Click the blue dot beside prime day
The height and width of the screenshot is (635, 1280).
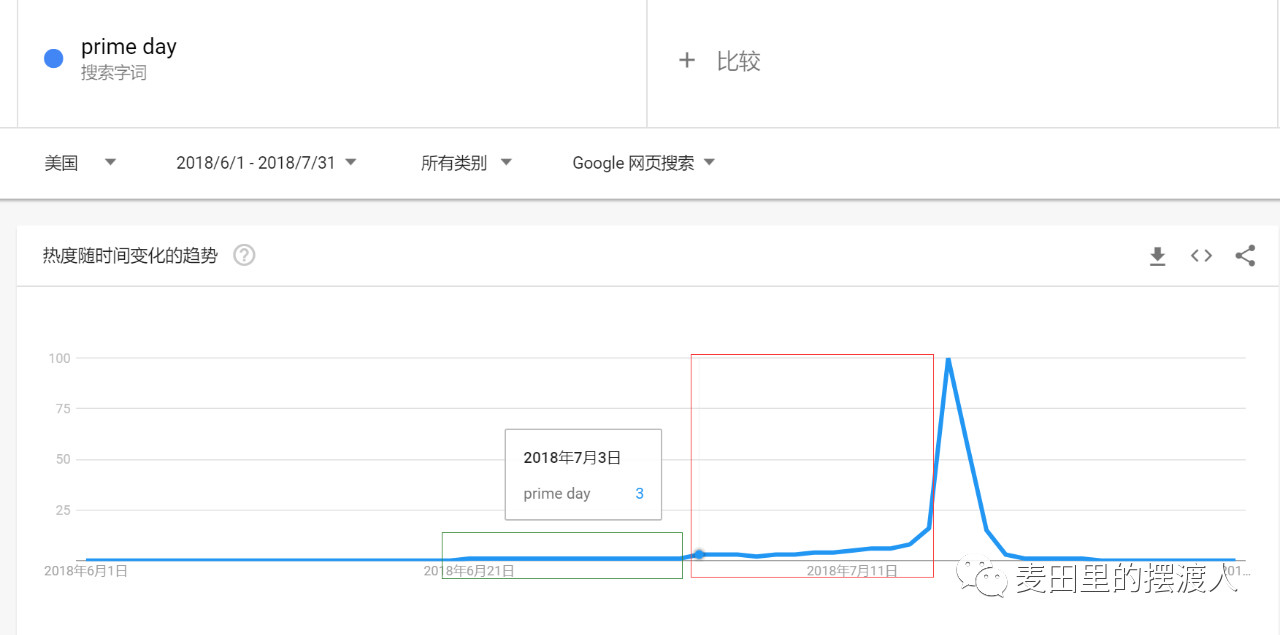[52, 58]
